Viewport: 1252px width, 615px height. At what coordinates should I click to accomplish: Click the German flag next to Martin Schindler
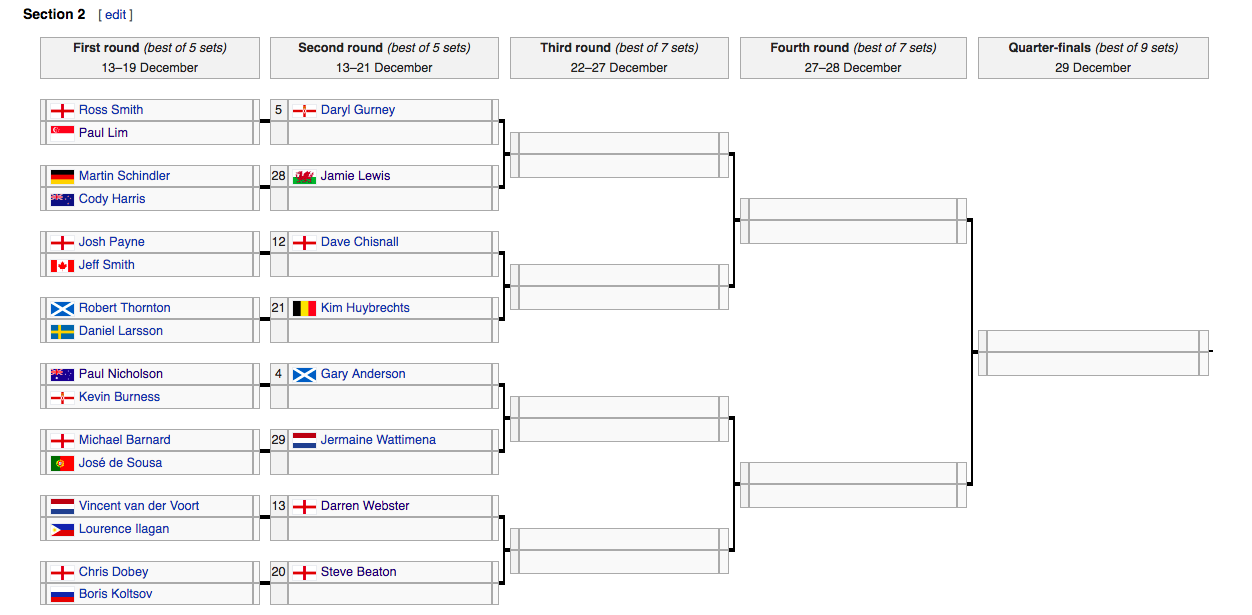click(x=62, y=176)
